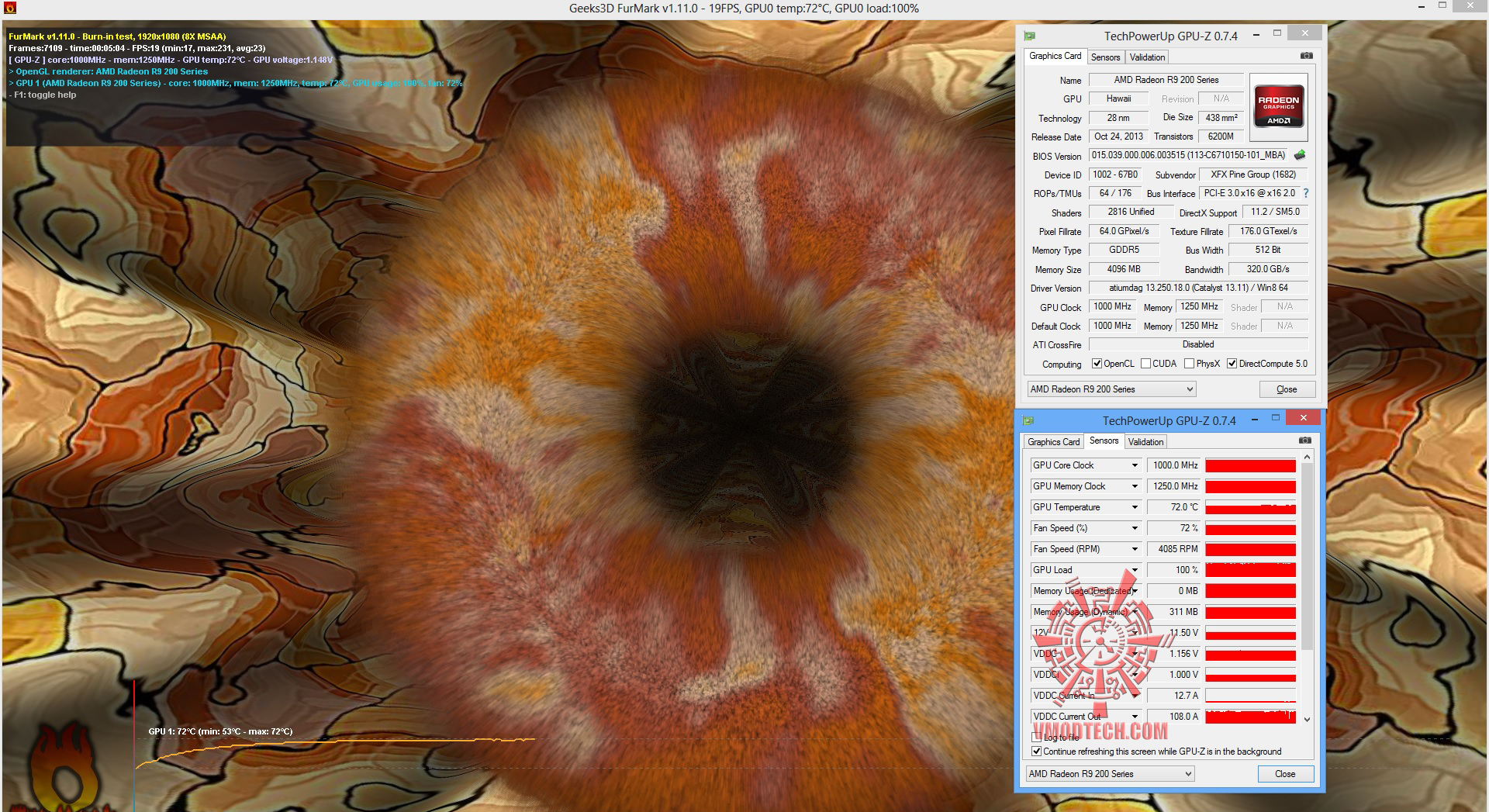1489x812 pixels.
Task: Open the GPU selector dropdown in the sensor readings window
Action: pyautogui.click(x=1110, y=774)
